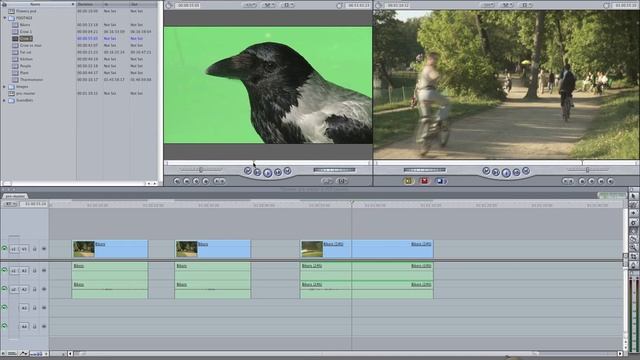Select the Track Select Forward tool
640x360 pixels.
tap(633, 213)
